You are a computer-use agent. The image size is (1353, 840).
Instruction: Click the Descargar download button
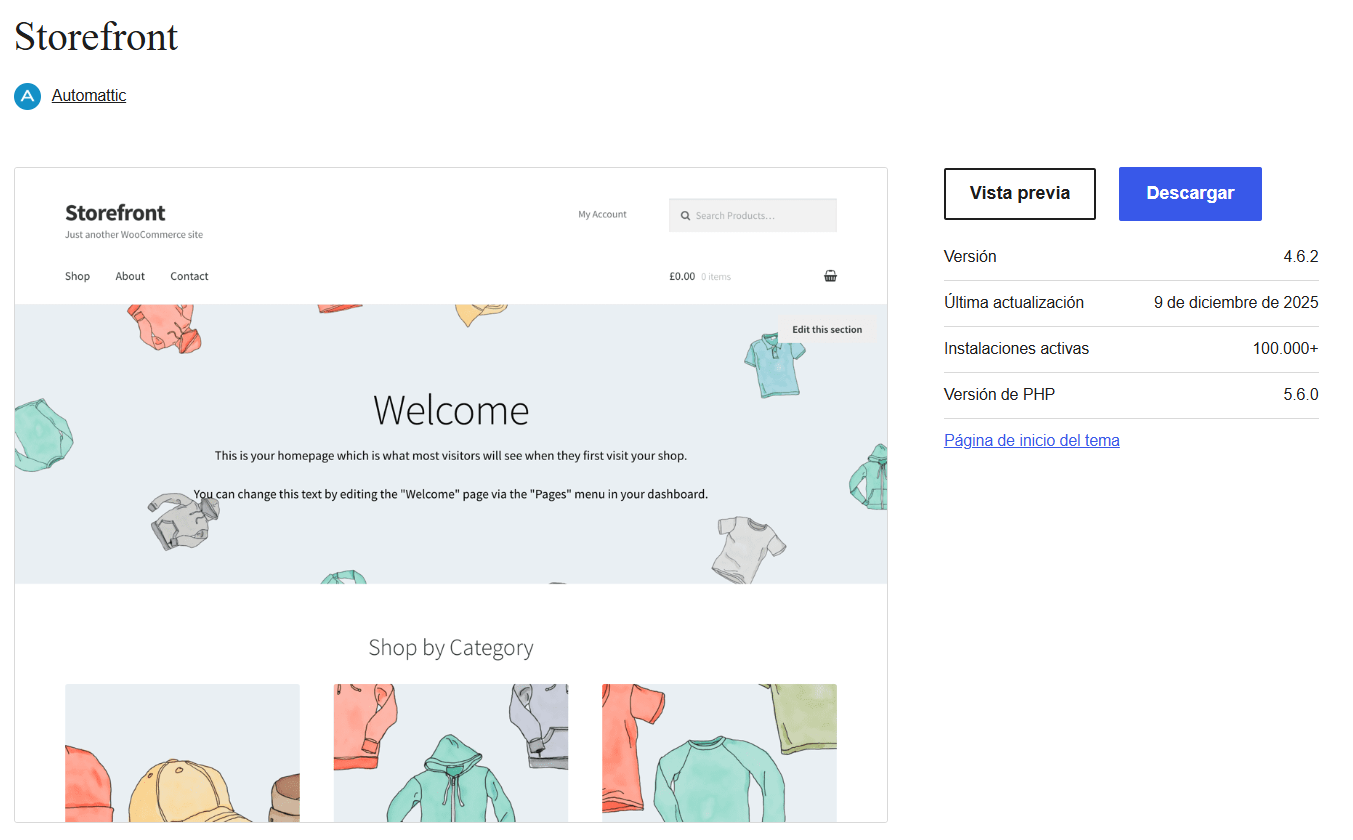click(1189, 194)
